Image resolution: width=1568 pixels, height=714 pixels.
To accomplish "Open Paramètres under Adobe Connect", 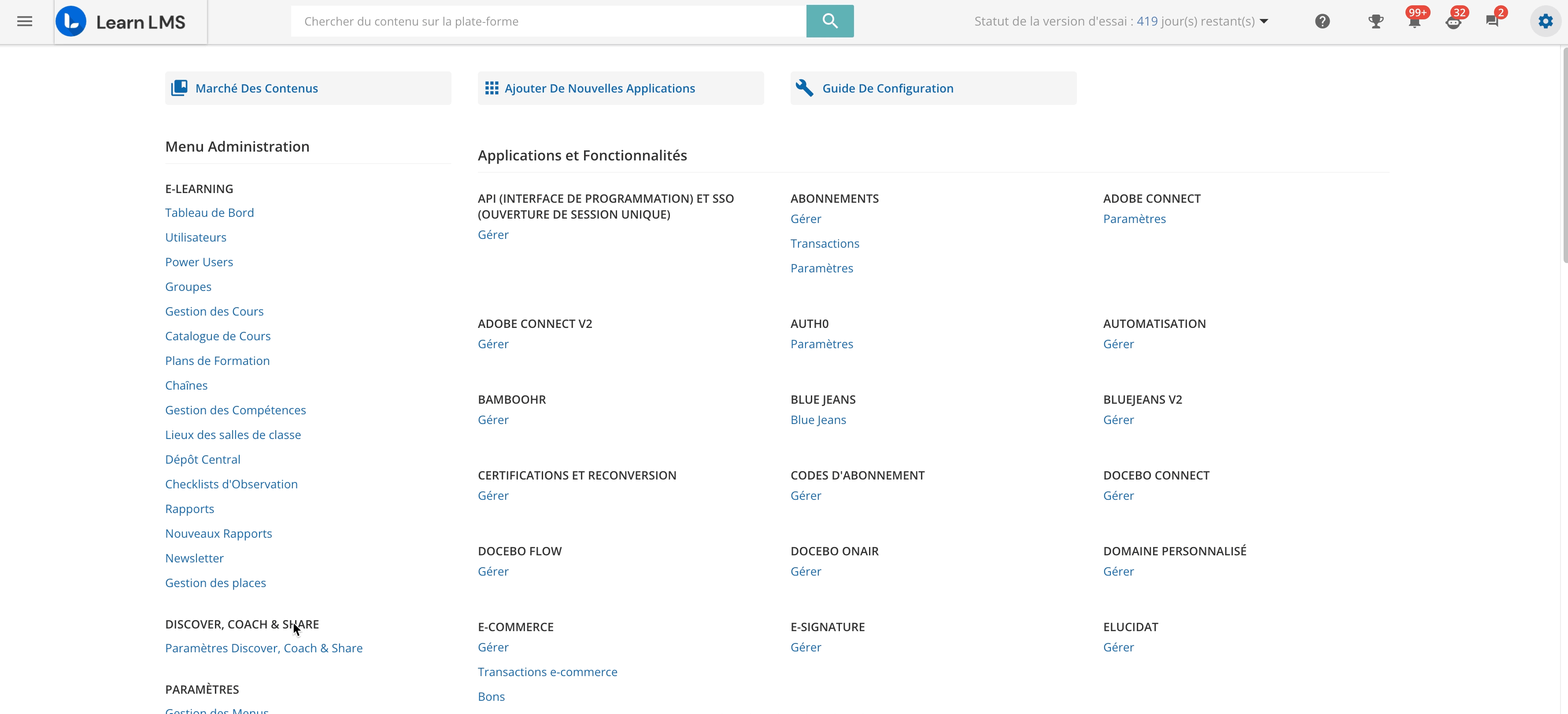I will point(1135,219).
